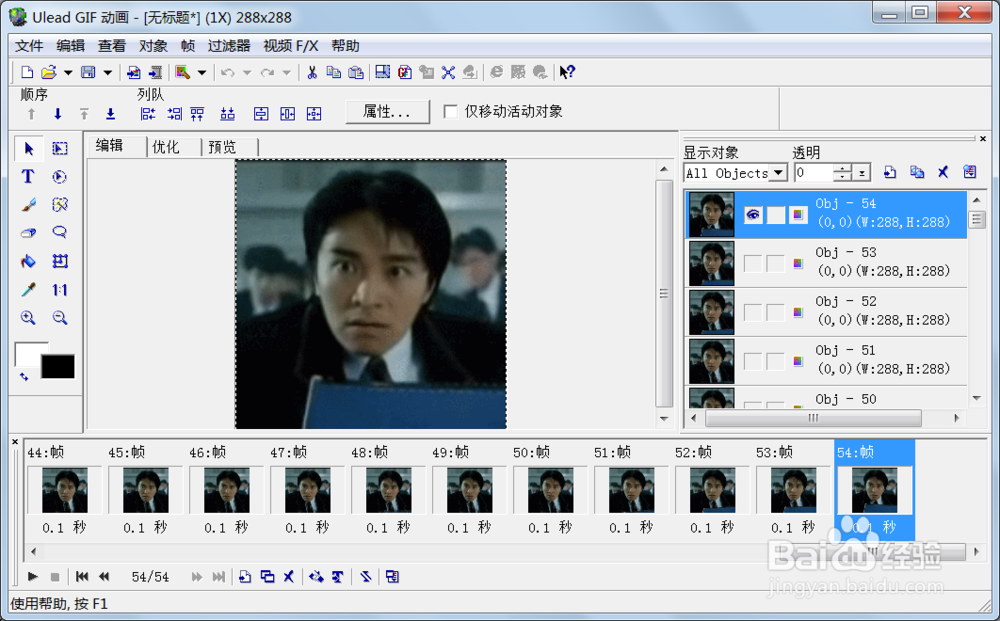Select the Lasso selection tool

(x=60, y=233)
